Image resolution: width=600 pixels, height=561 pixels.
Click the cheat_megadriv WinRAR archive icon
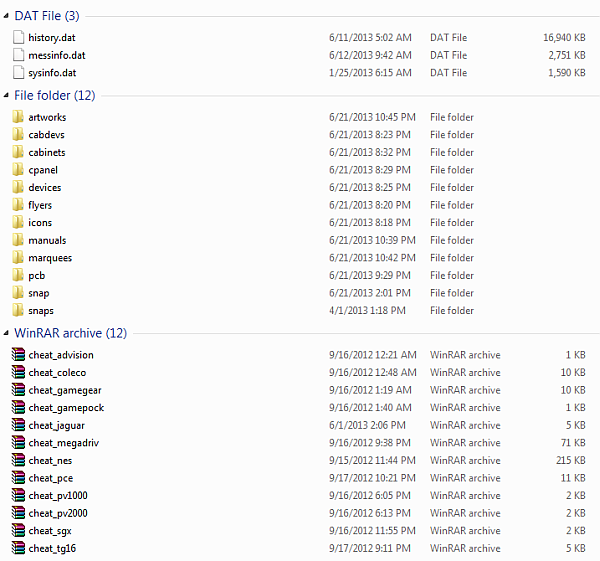click(18, 442)
